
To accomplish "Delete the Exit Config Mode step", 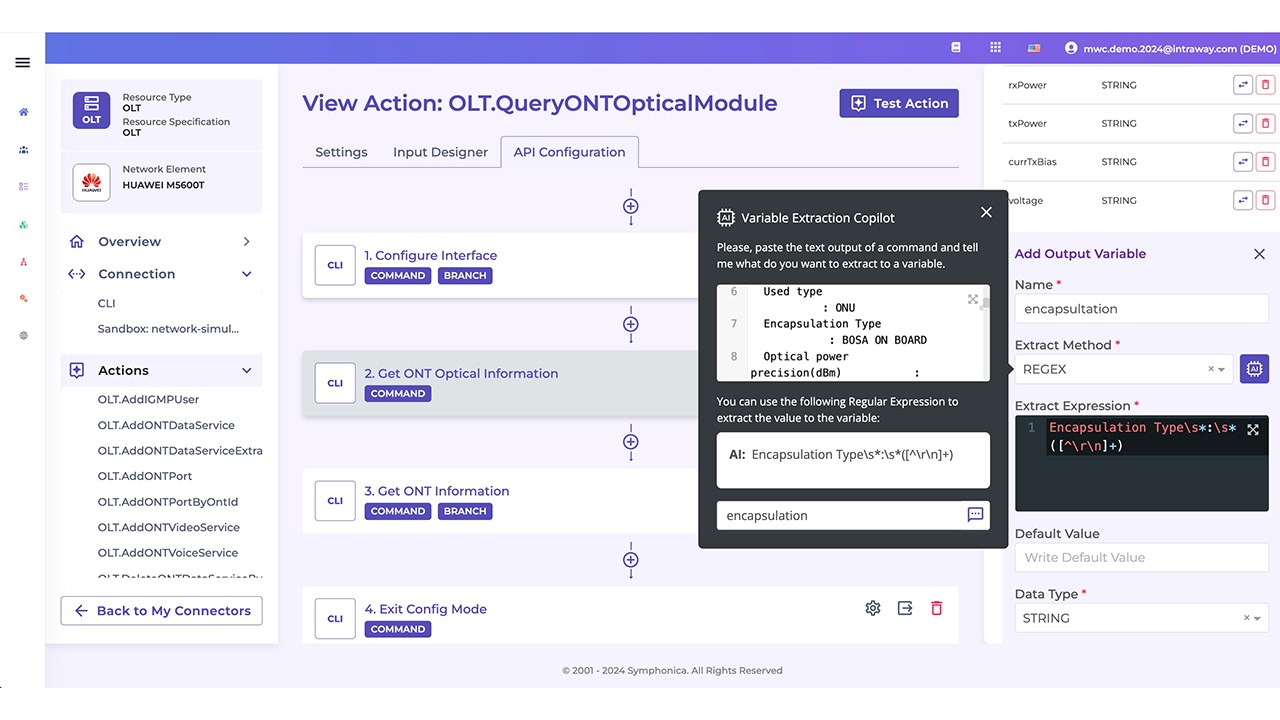I will pos(937,608).
